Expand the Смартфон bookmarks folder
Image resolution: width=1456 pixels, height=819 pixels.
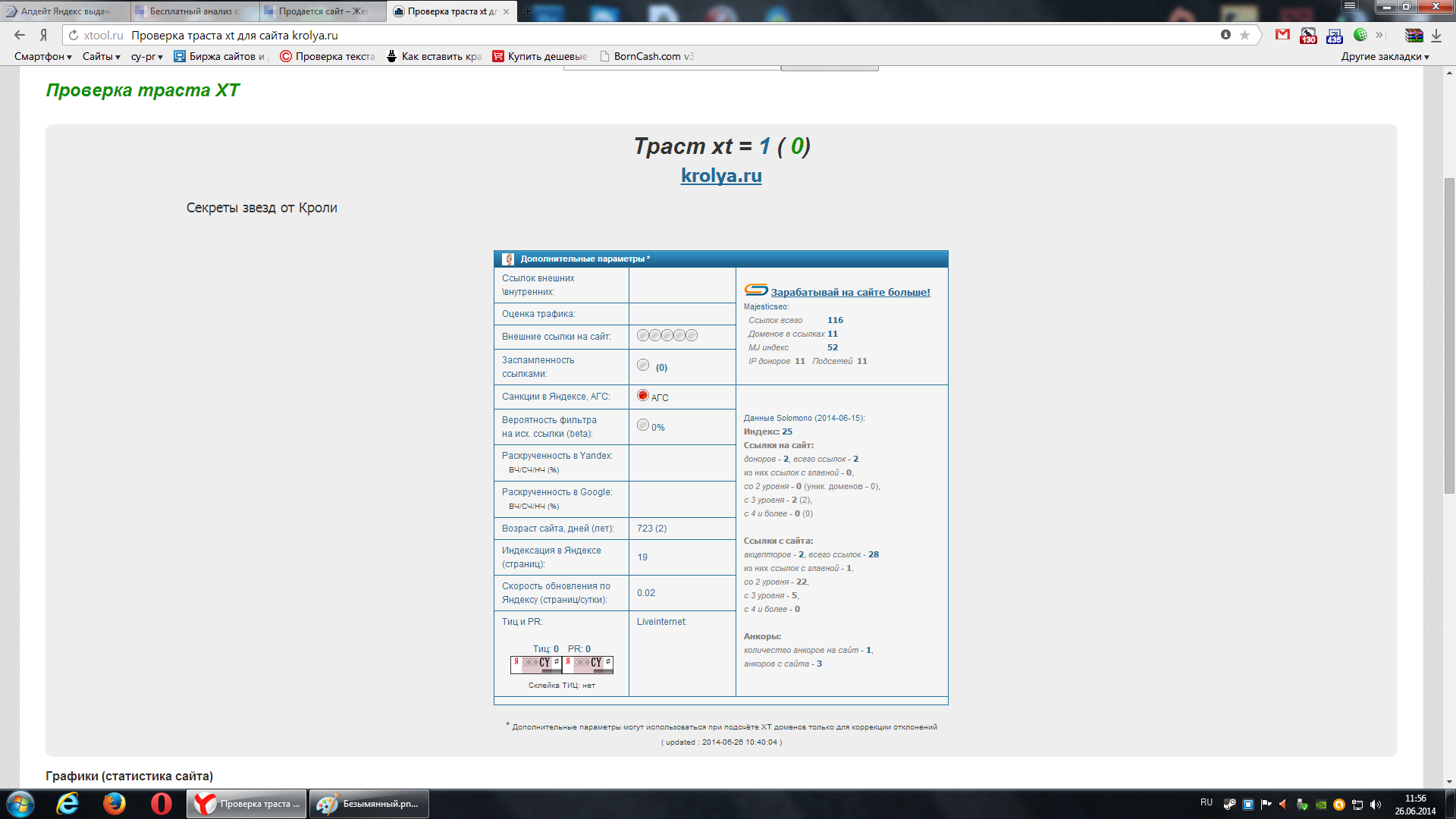pyautogui.click(x=42, y=56)
